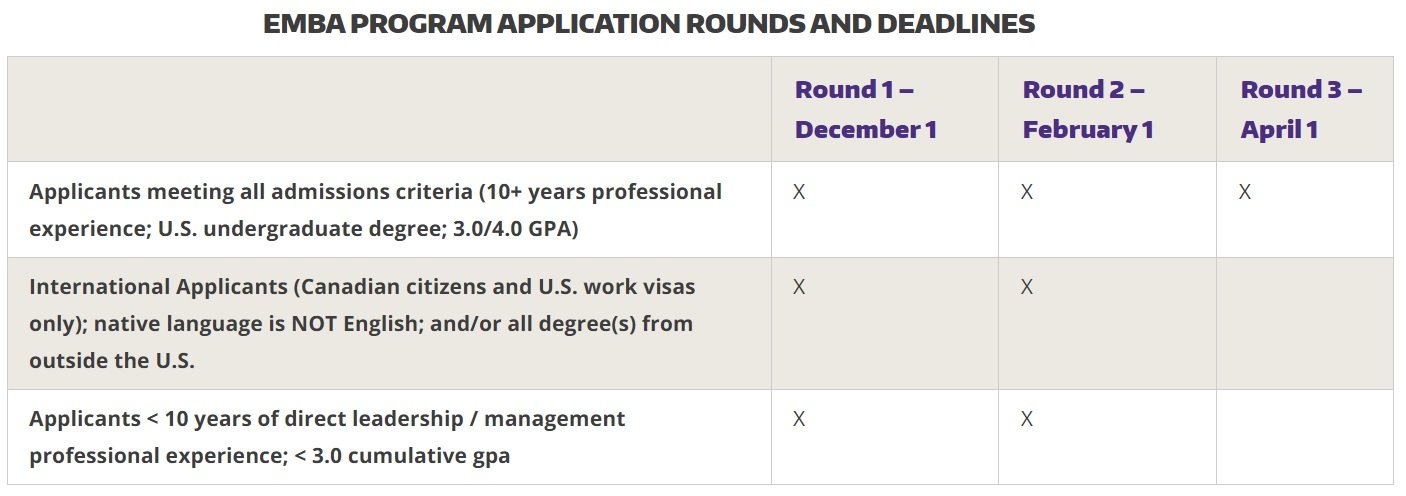Click the 'International Applicants' row label
This screenshot has width=1406, height=496.
[x=362, y=287]
